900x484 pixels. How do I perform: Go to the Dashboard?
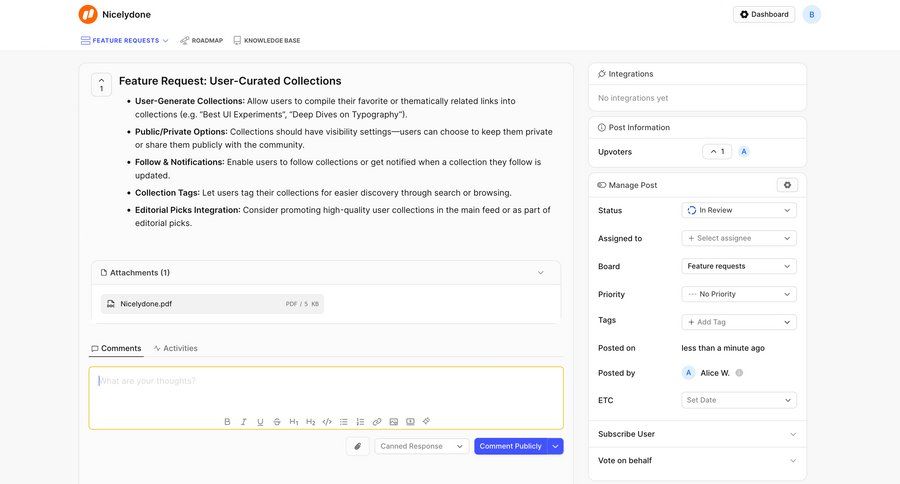(x=764, y=14)
